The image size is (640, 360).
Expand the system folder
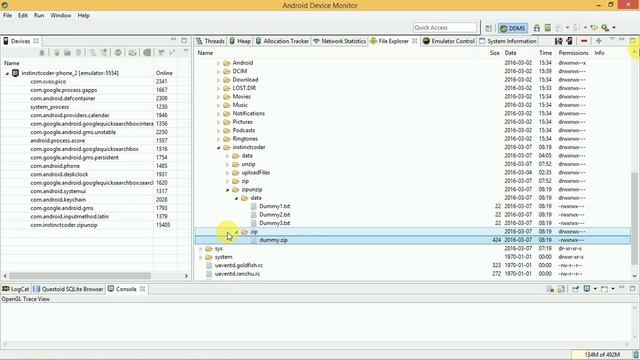point(200,257)
